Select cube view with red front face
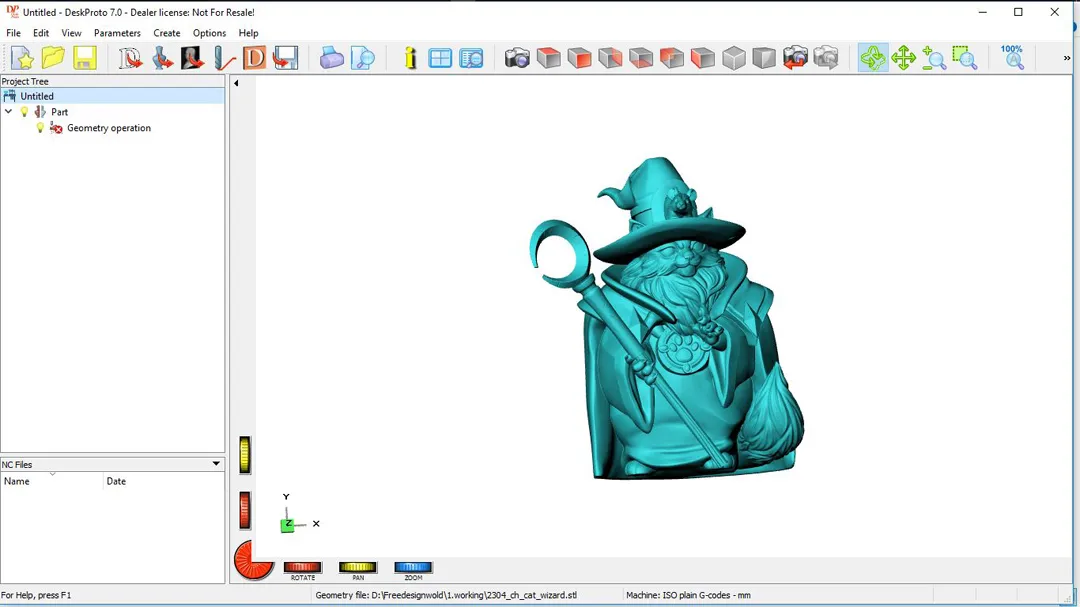 pos(580,58)
